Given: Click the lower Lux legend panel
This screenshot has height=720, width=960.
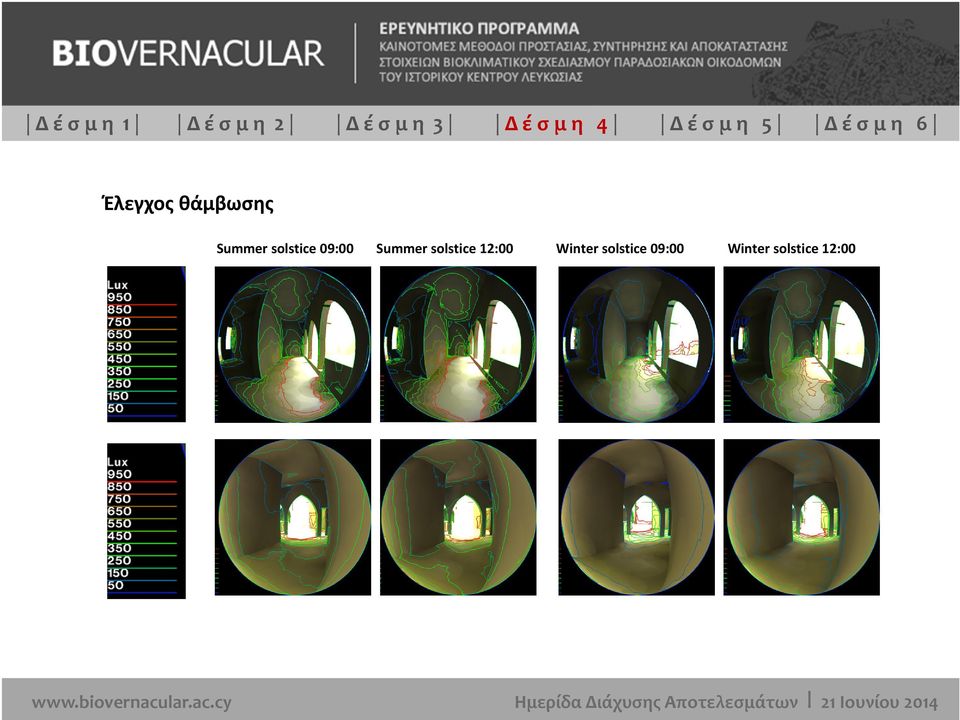Looking at the screenshot, I should coord(146,521).
